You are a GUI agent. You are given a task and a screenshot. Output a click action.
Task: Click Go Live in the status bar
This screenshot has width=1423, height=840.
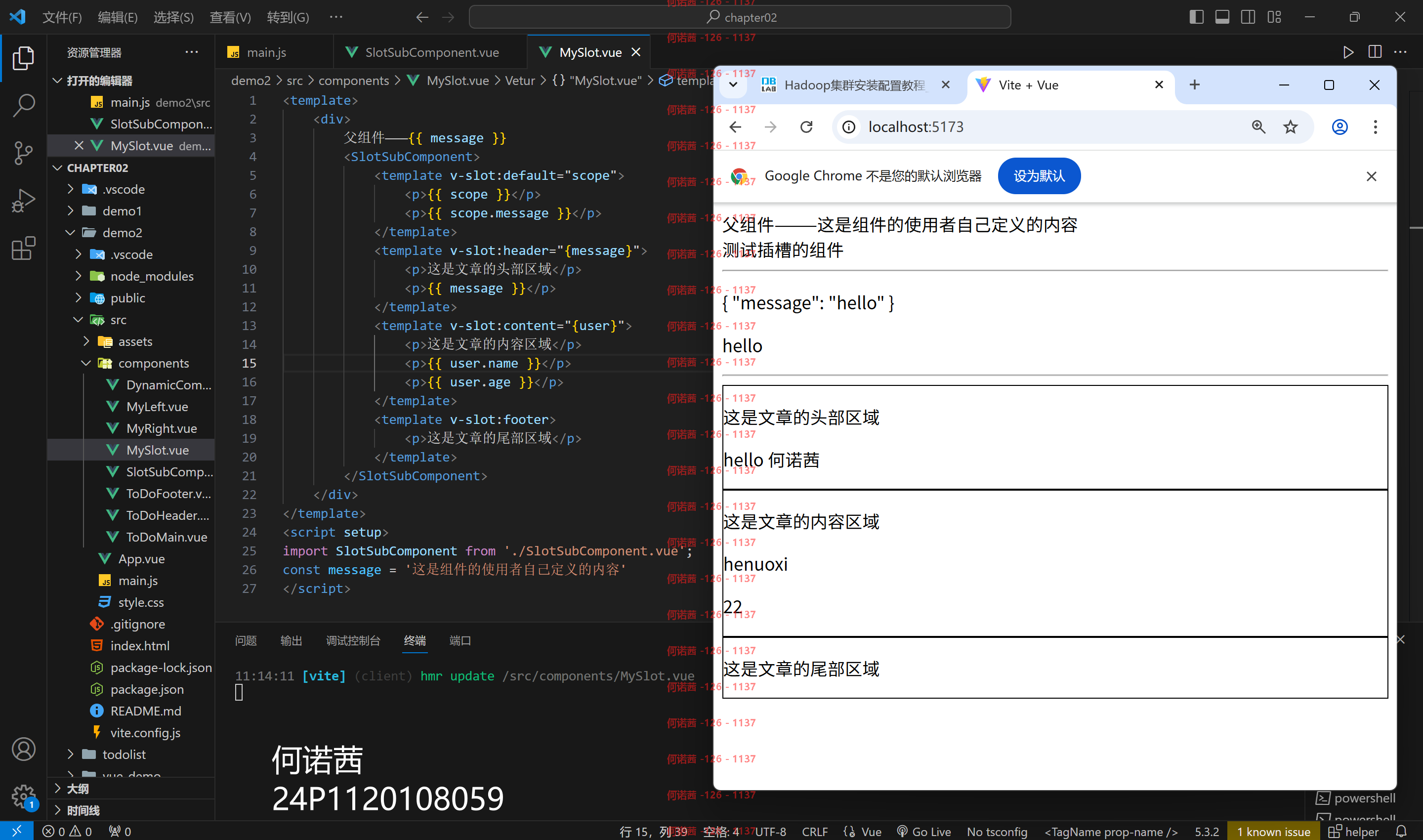pos(924,832)
